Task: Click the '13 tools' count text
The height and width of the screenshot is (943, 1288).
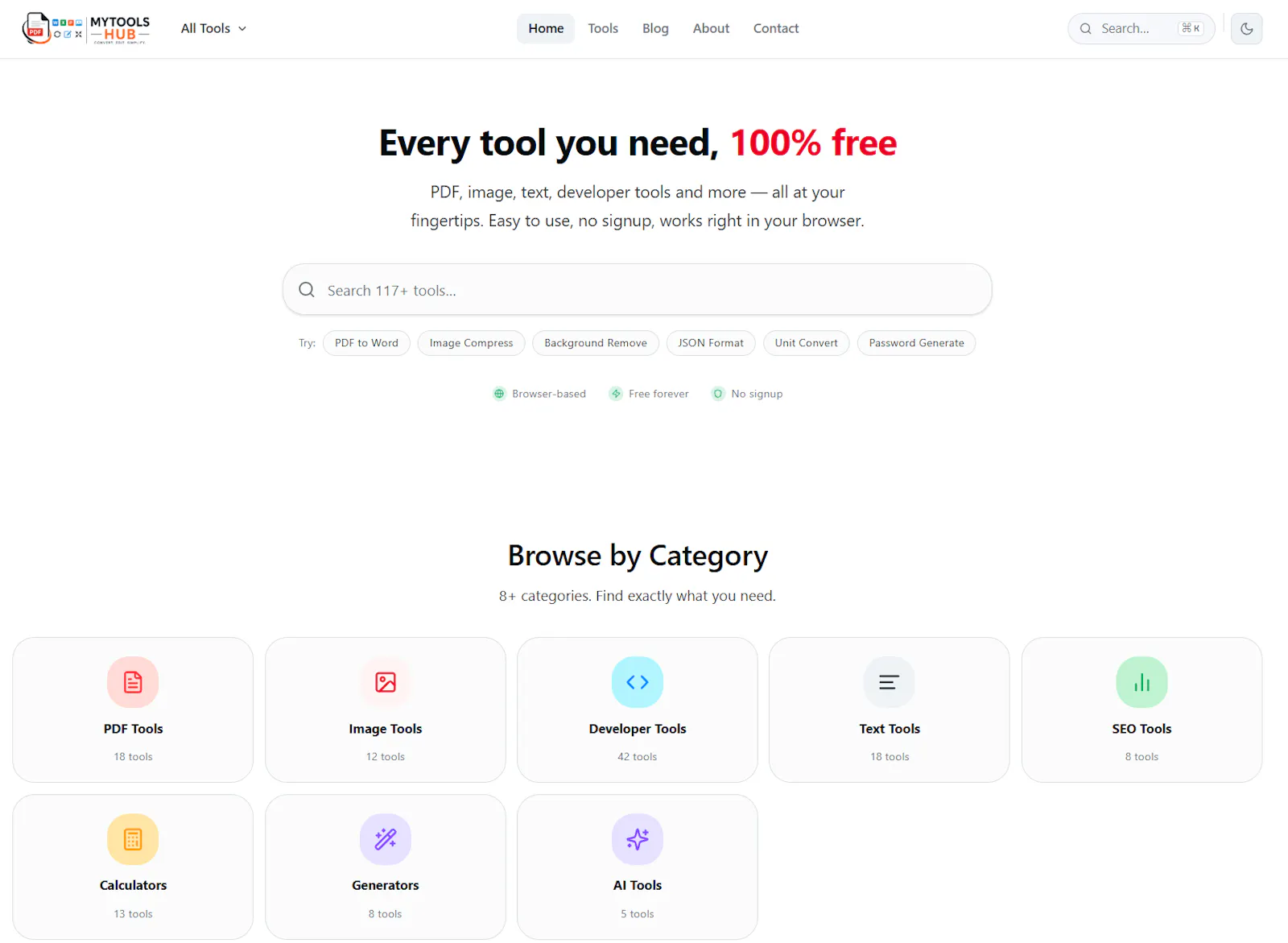Action: pyautogui.click(x=133, y=914)
